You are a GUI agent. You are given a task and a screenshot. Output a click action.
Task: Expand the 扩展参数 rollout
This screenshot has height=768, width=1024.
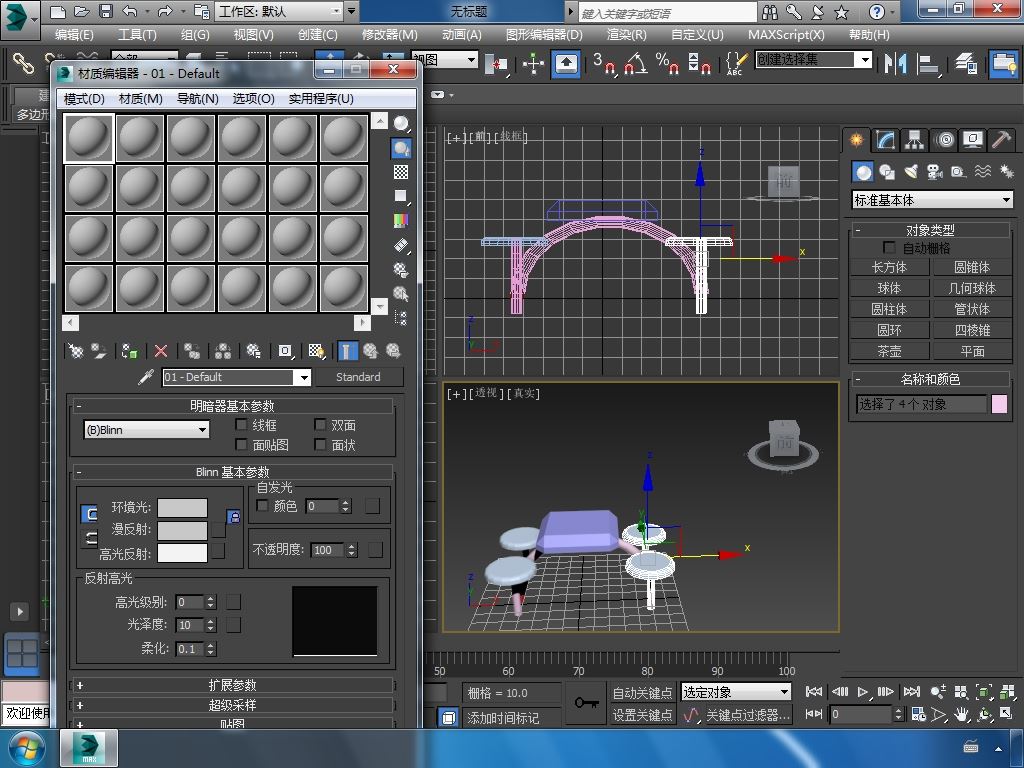click(232, 685)
